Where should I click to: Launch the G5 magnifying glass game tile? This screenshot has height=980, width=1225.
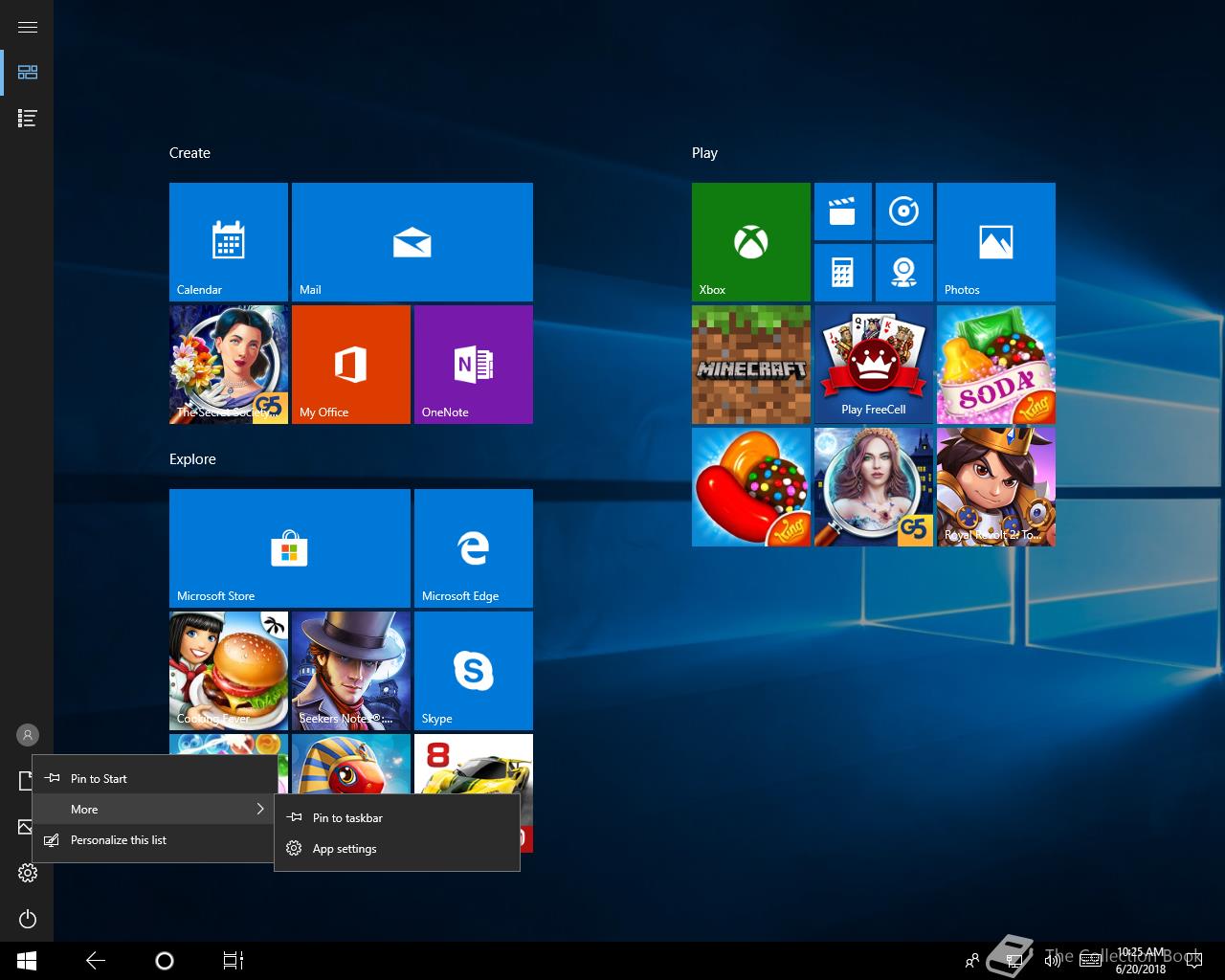click(874, 487)
